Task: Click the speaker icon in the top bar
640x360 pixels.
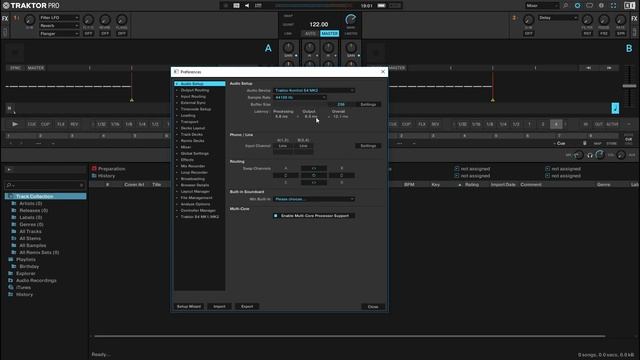Action: [247, 6]
